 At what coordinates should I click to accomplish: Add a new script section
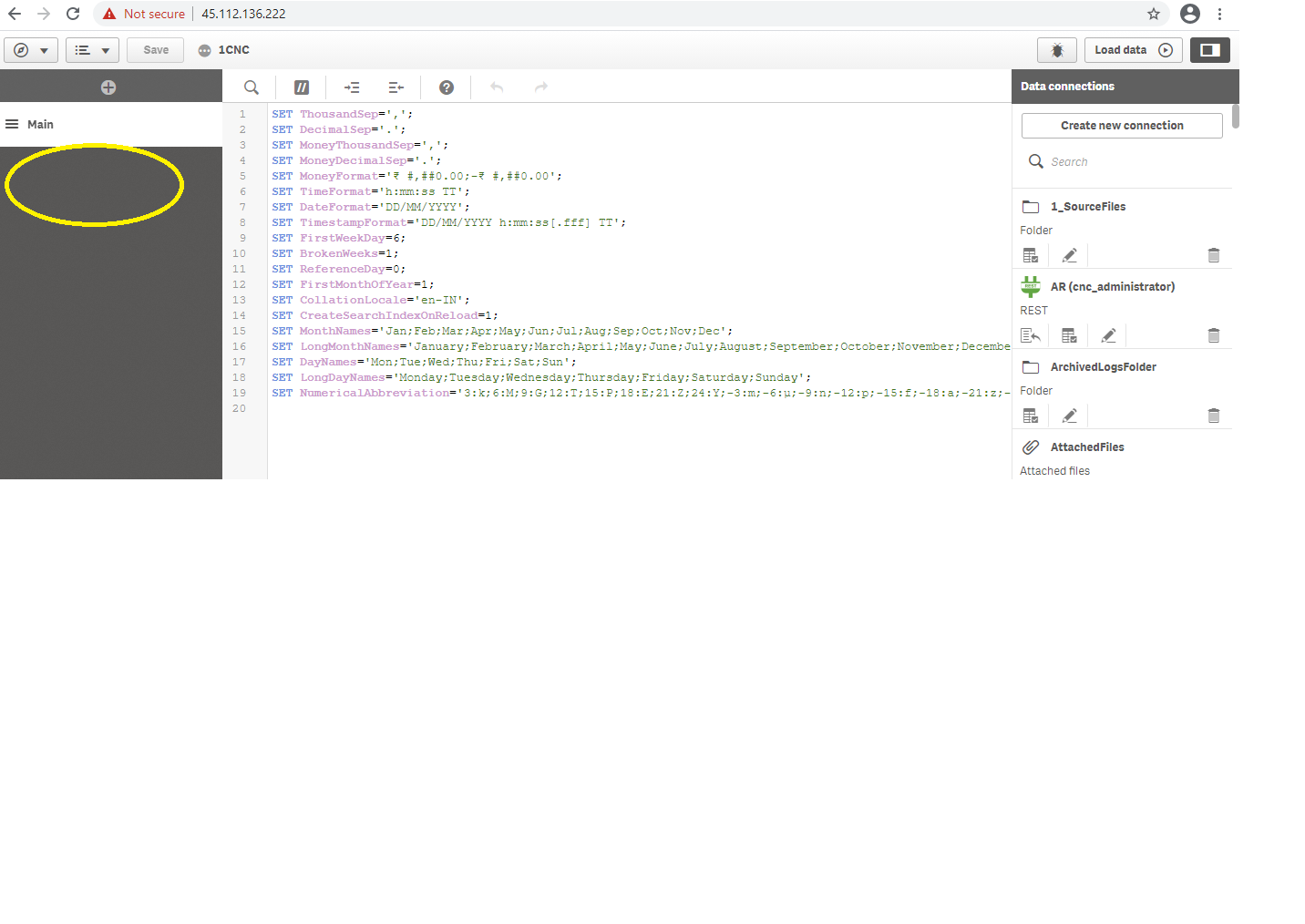point(108,87)
